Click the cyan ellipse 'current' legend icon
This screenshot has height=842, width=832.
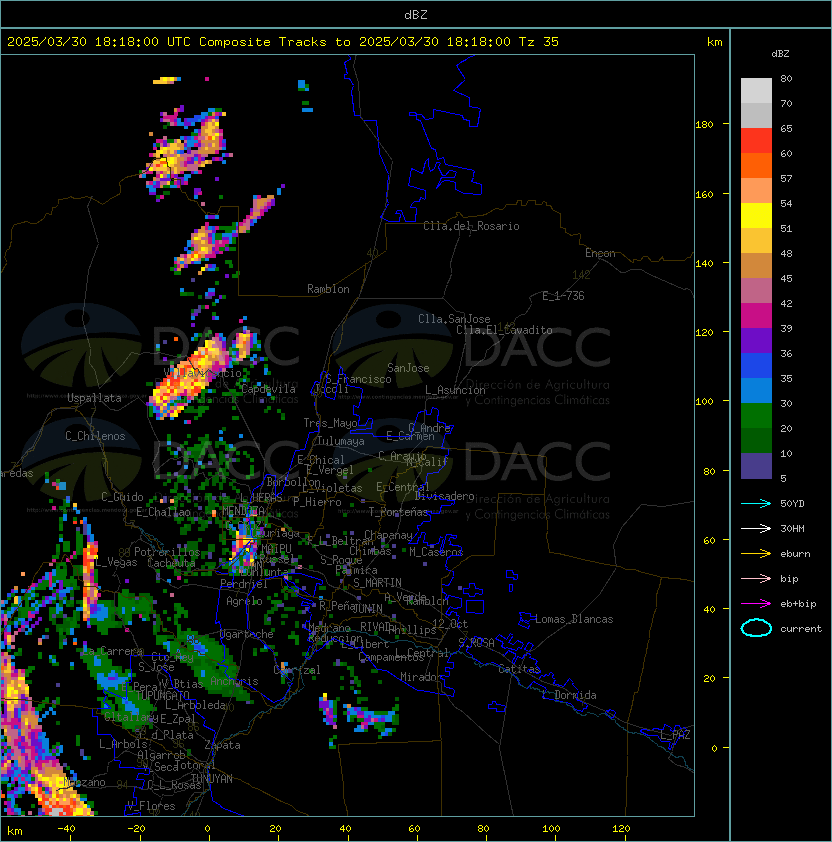pos(756,628)
